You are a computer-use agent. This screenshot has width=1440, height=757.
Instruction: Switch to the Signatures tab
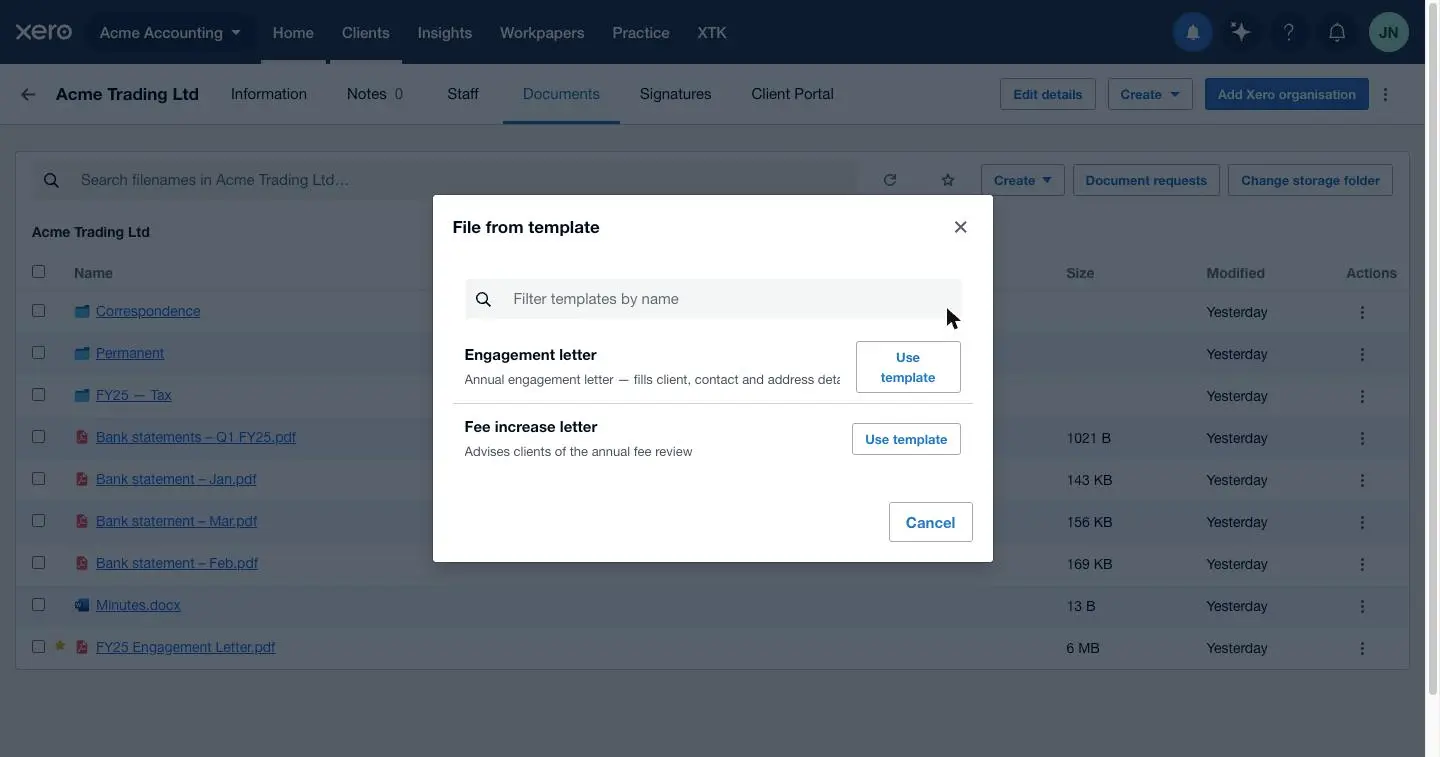click(676, 94)
